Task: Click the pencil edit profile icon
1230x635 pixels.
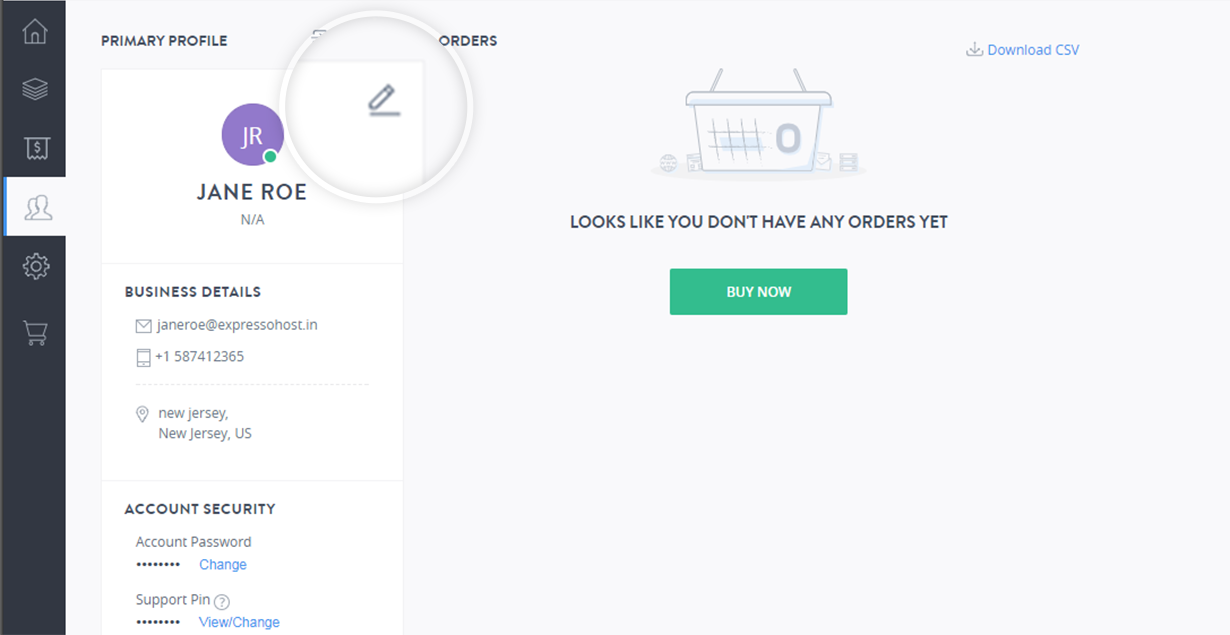Action: tap(383, 100)
